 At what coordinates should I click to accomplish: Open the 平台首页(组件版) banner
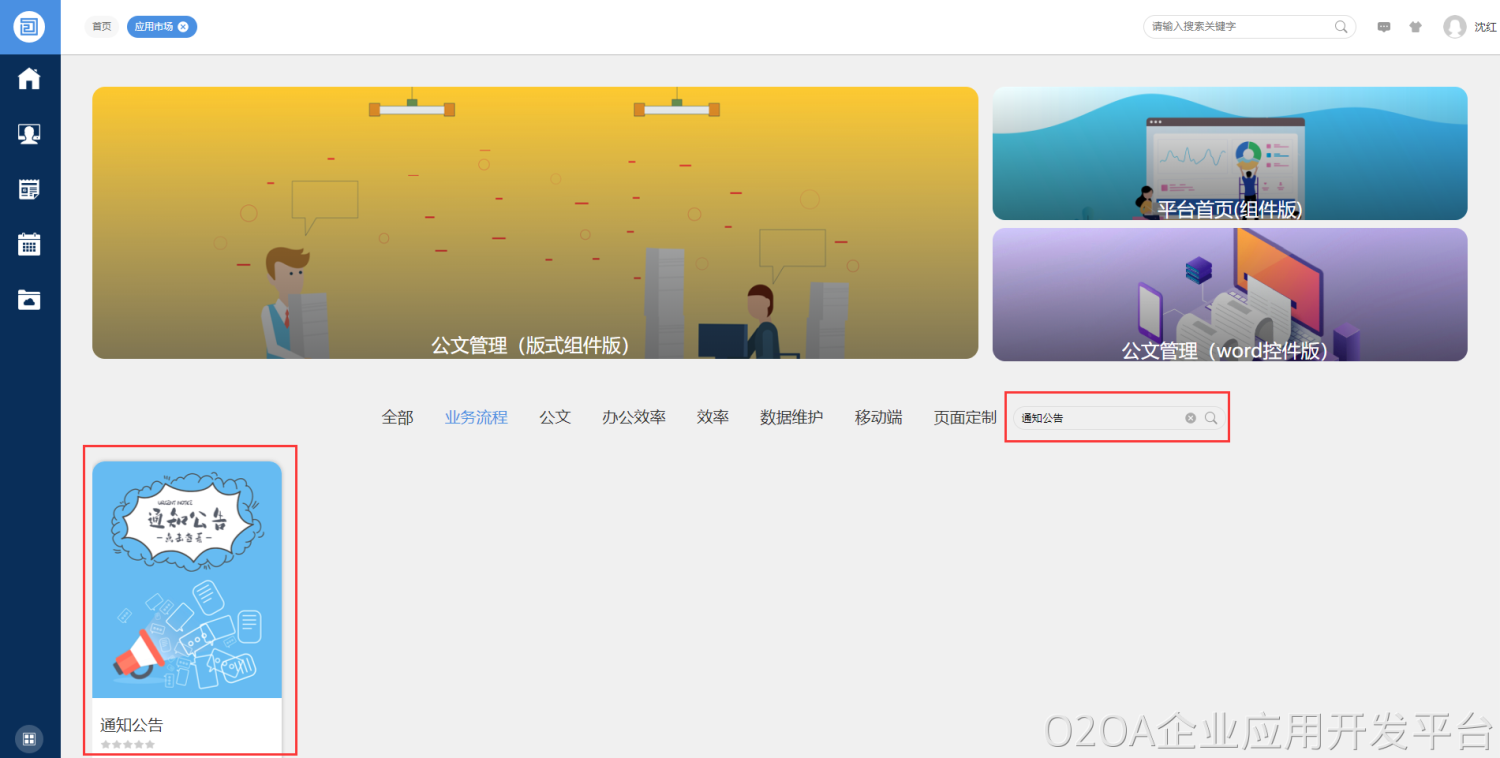[x=1229, y=153]
